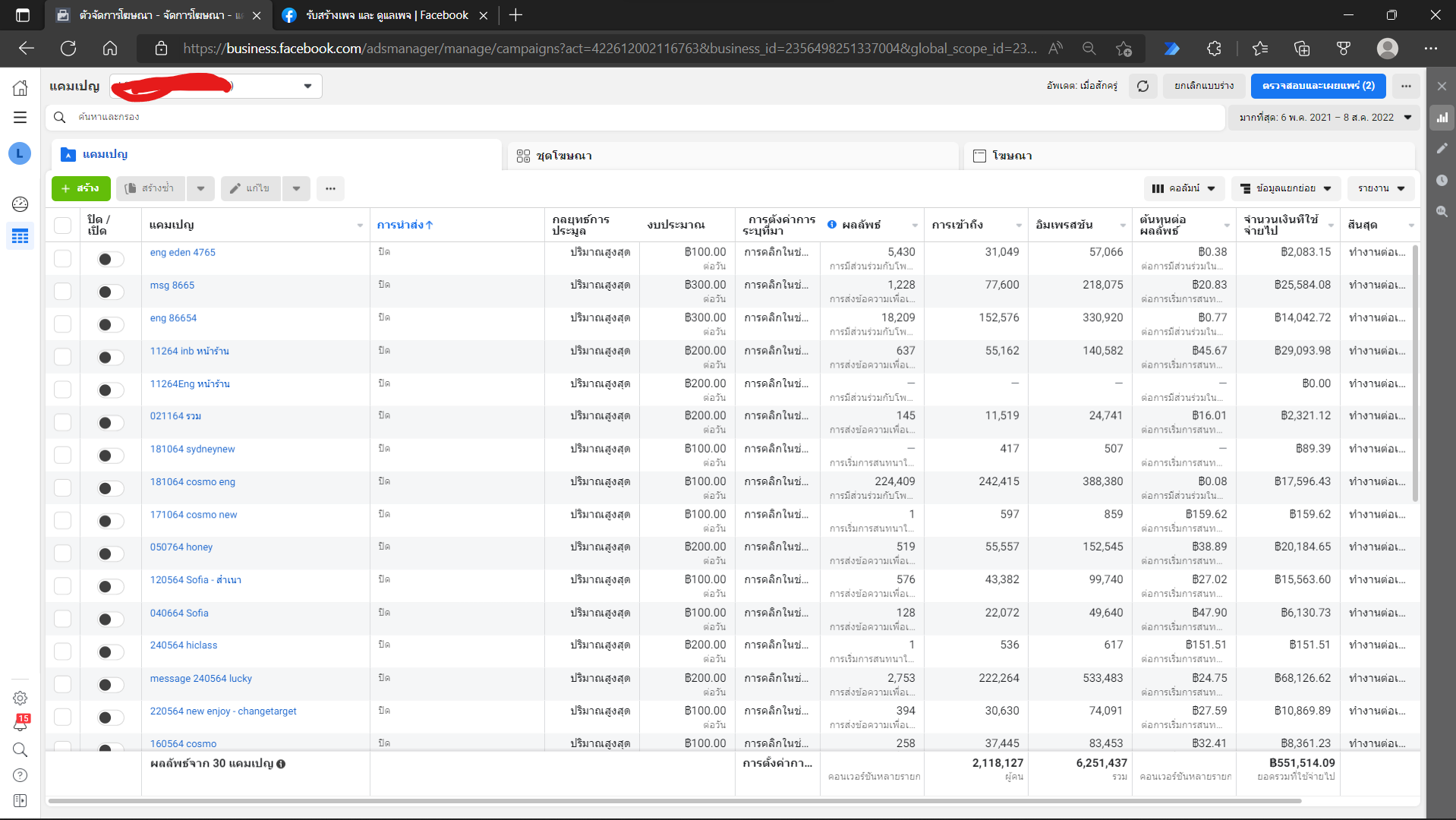
Task: Check the box for 021164 รวม row
Action: tap(62, 422)
